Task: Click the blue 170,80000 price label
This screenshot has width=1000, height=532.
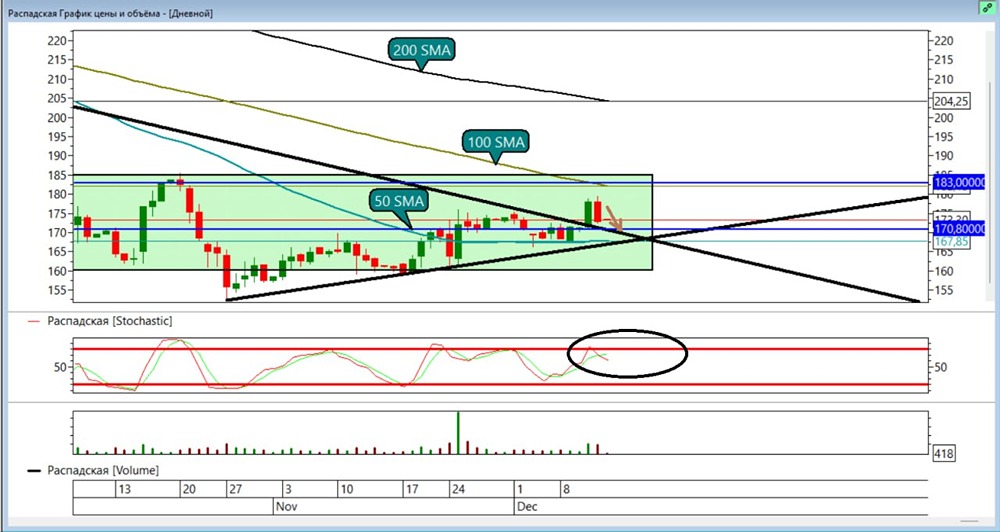Action: tap(959, 228)
